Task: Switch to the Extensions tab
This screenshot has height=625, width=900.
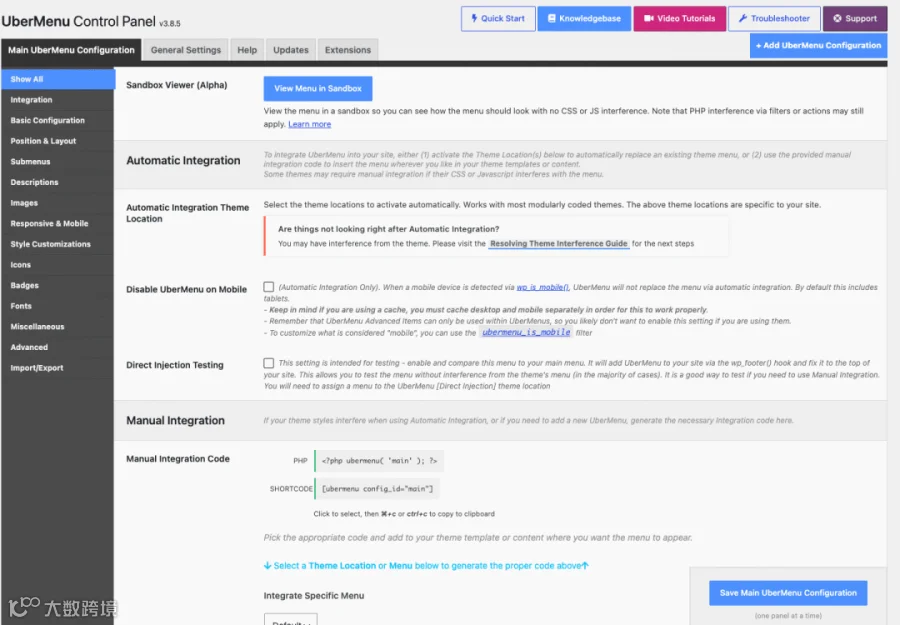Action: point(348,50)
